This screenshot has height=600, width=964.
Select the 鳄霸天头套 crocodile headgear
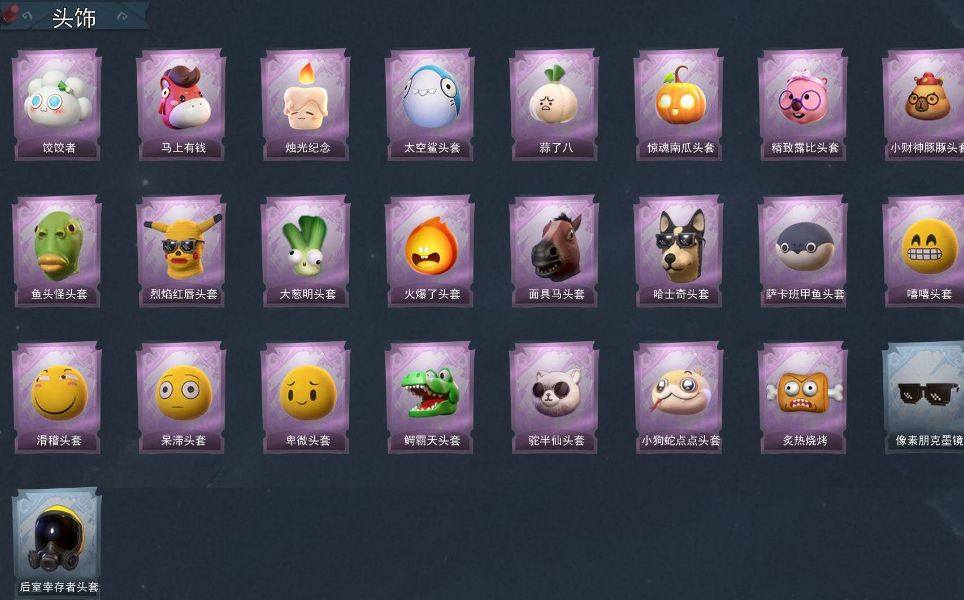pyautogui.click(x=430, y=398)
